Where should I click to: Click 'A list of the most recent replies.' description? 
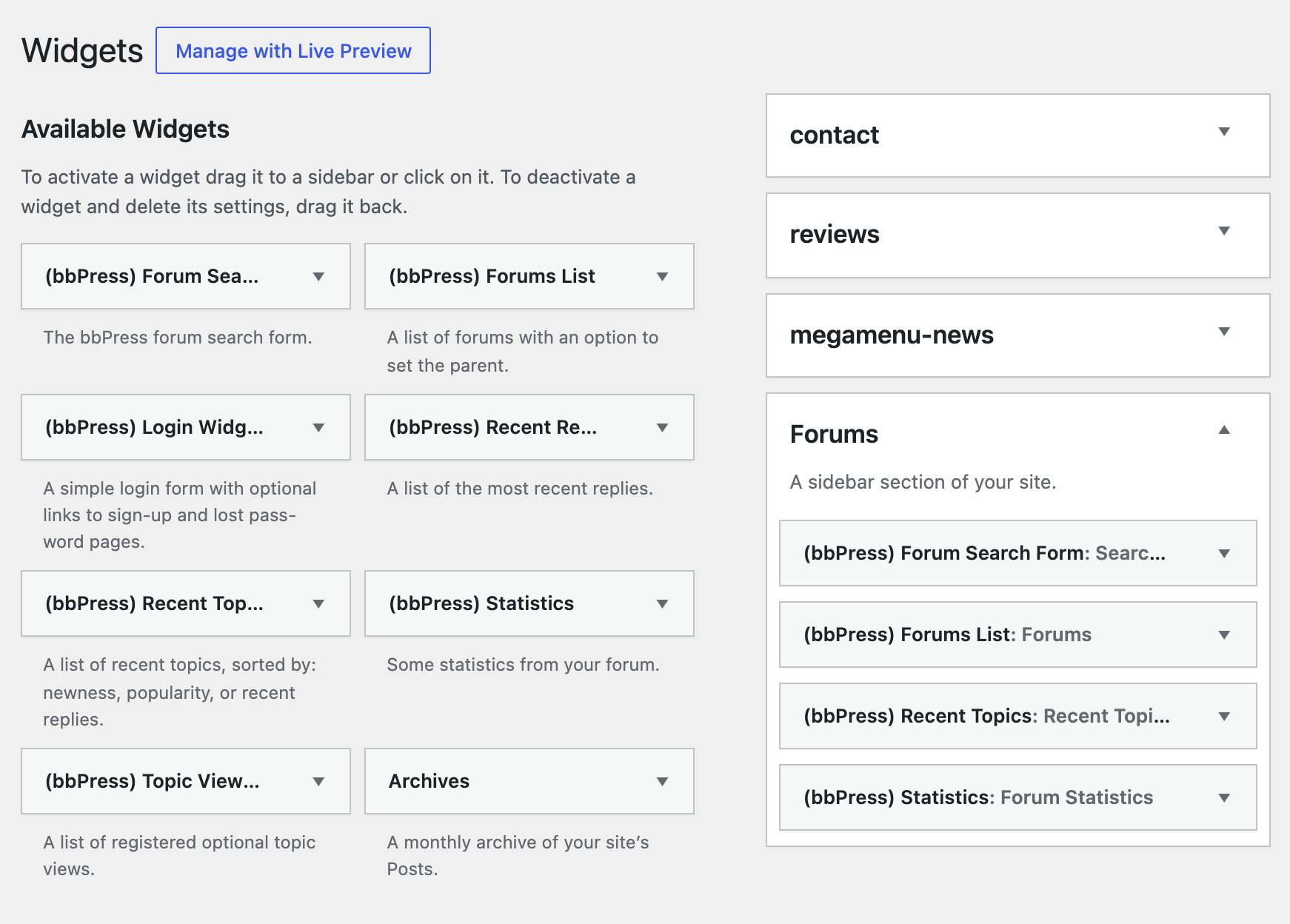[520, 488]
